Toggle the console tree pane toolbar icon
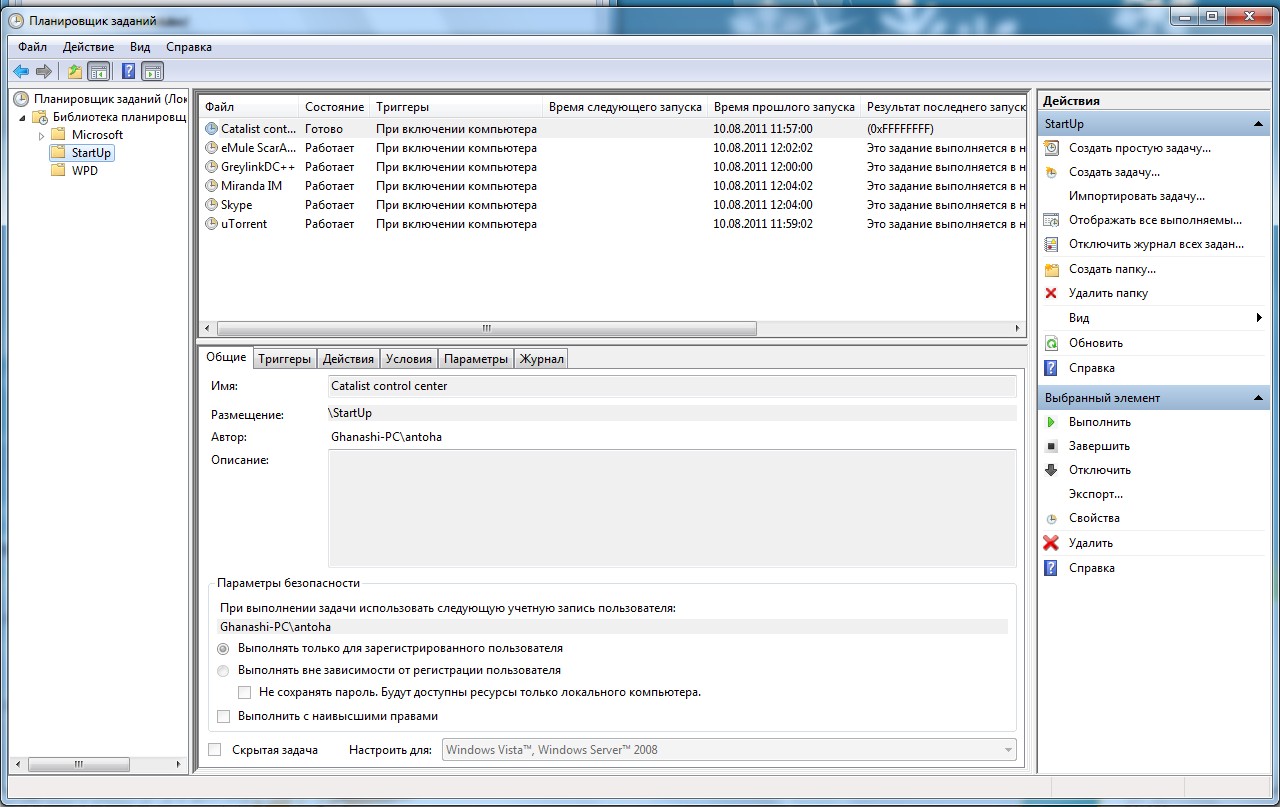 [98, 71]
